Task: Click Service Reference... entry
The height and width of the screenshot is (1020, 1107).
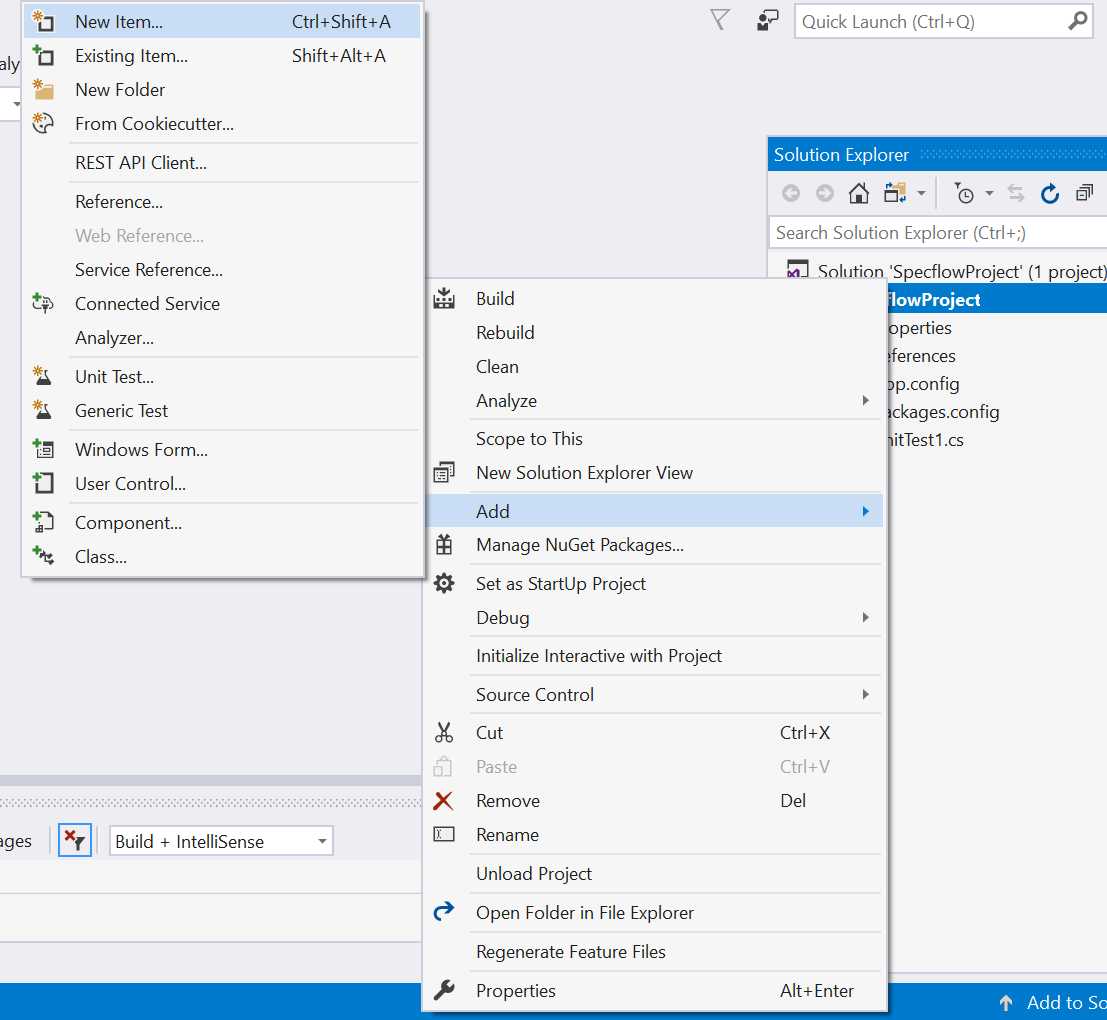Action: [222, 270]
